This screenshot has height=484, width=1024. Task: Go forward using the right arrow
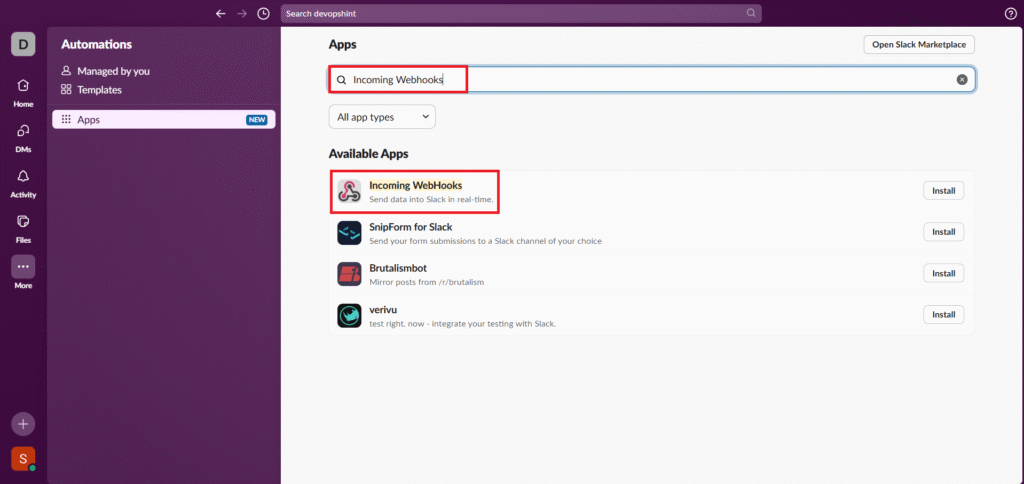pos(242,13)
